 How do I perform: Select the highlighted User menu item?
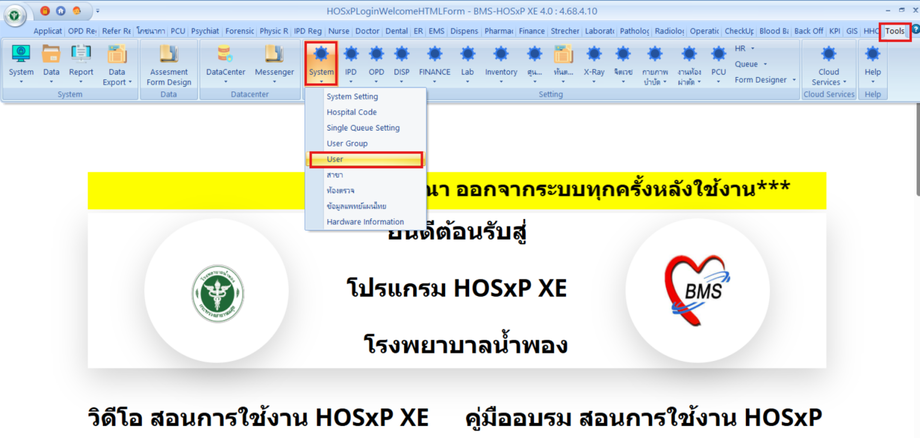[x=365, y=159]
